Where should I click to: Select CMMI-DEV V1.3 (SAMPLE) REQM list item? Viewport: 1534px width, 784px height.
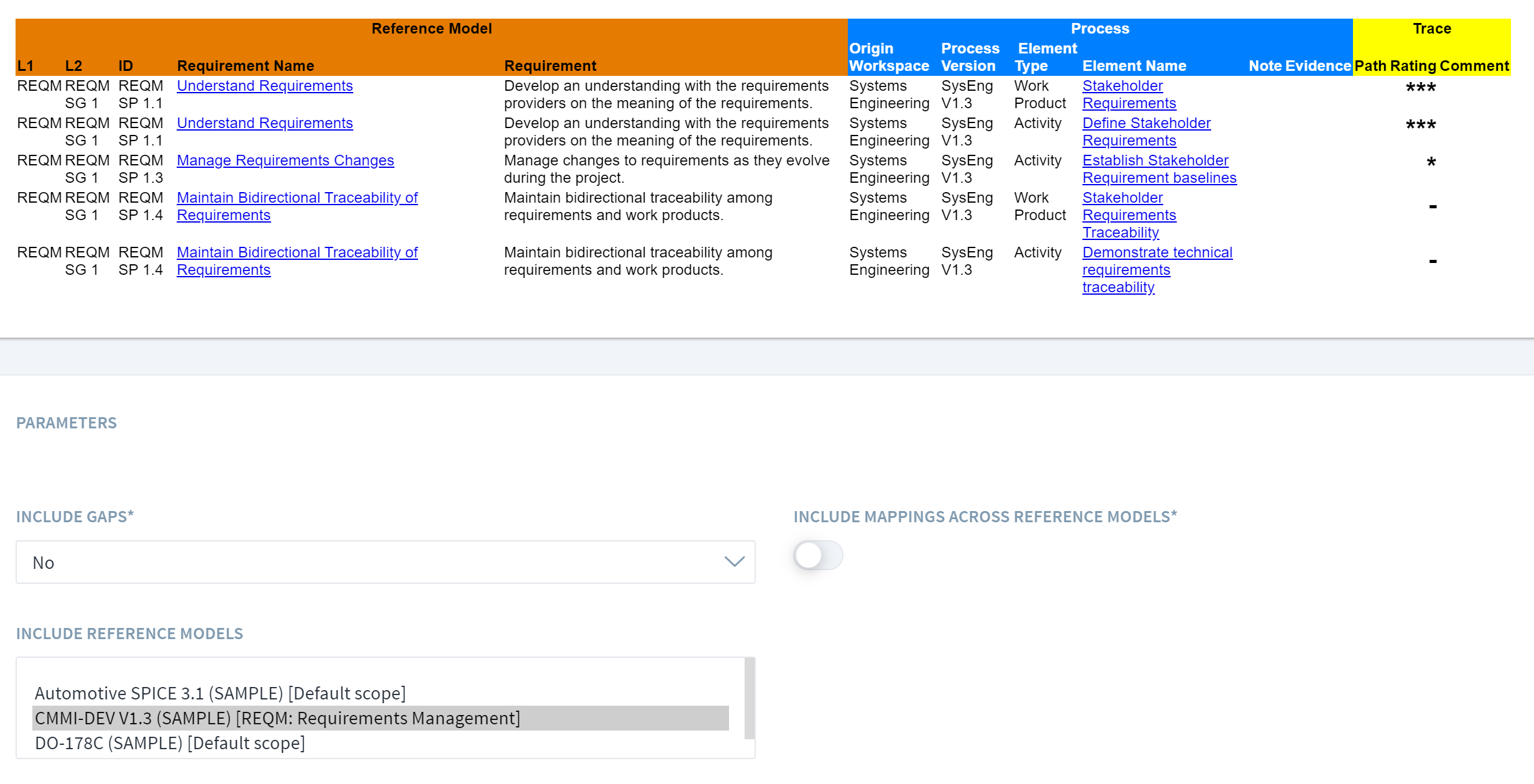(x=277, y=718)
